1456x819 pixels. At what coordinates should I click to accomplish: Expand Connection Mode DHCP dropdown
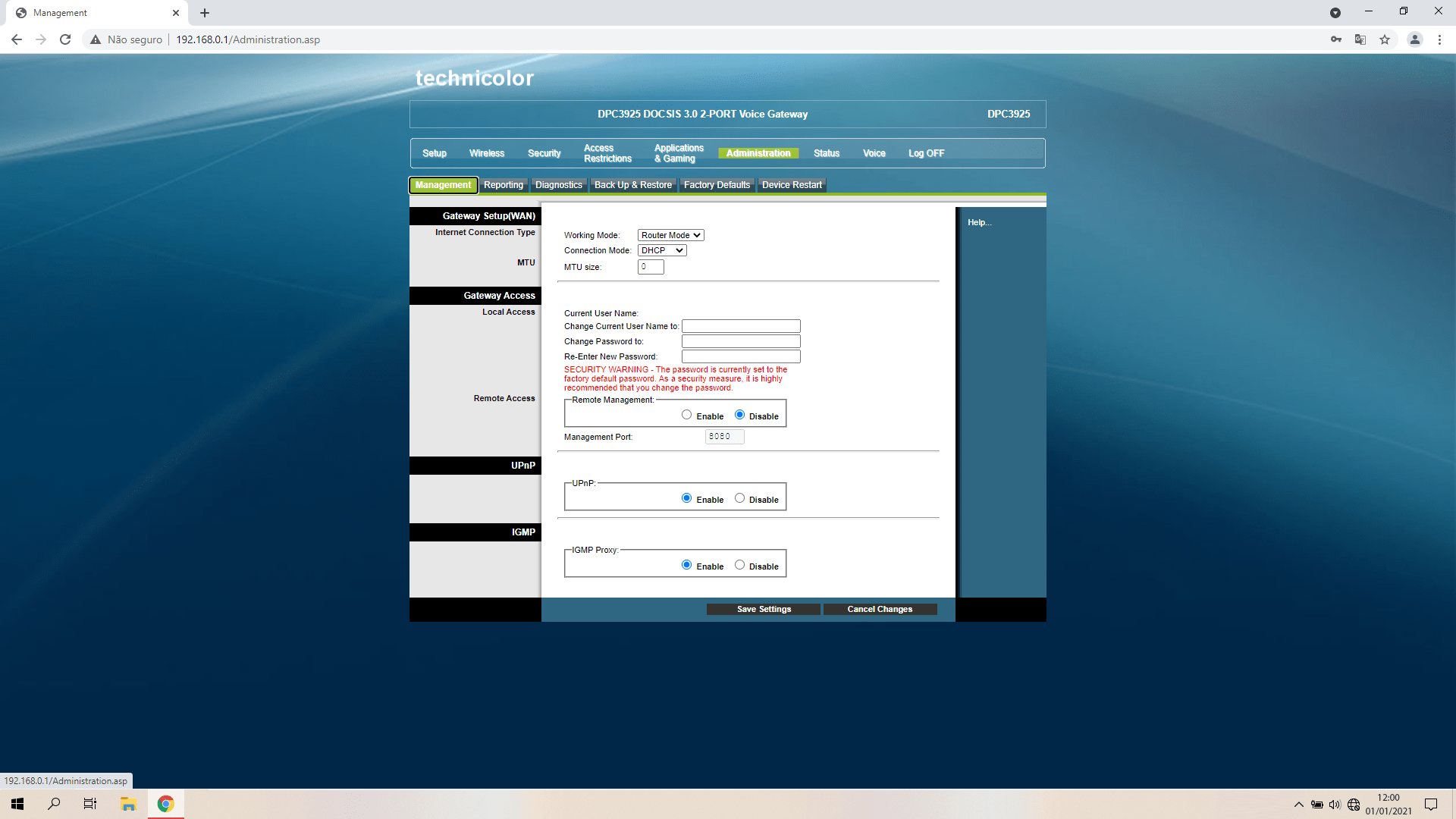[x=661, y=250]
